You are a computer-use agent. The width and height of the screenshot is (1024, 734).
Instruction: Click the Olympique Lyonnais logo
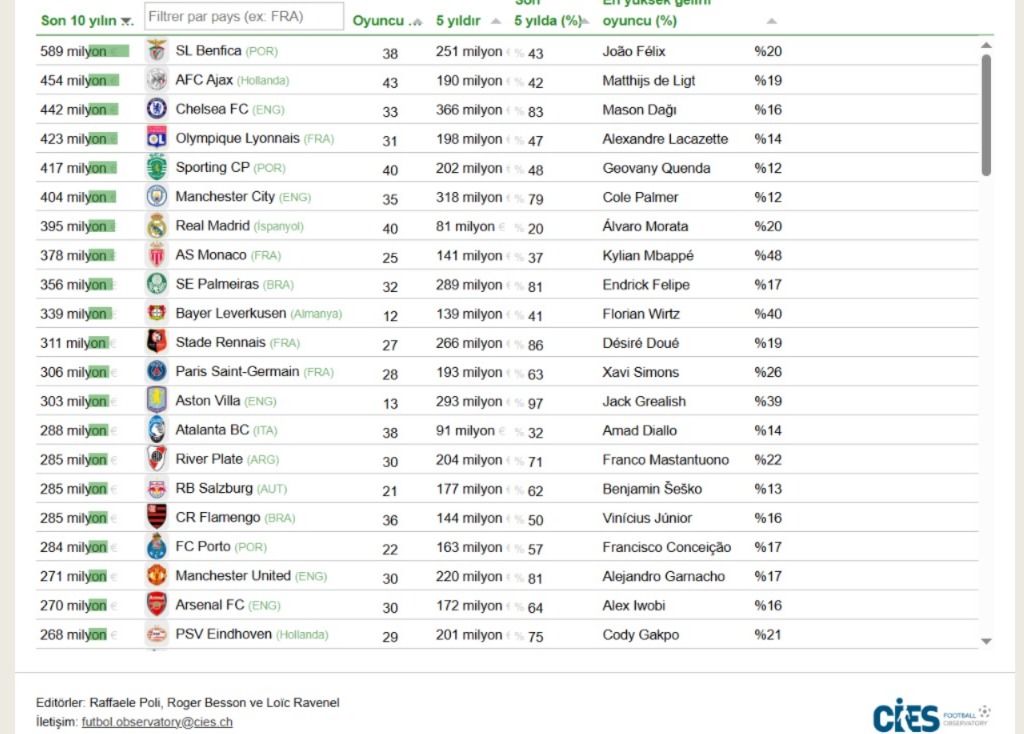click(157, 138)
